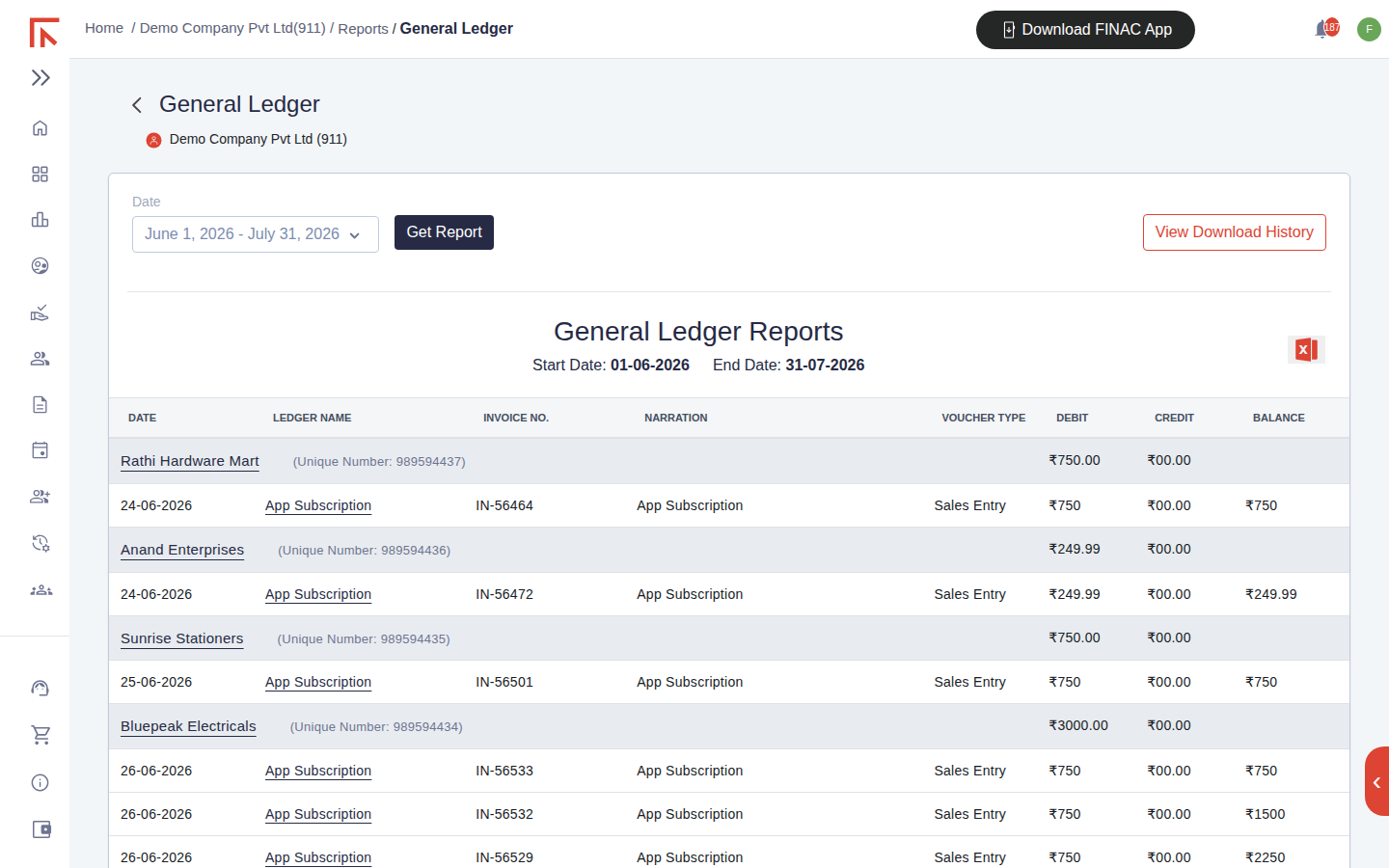The height and width of the screenshot is (868, 1389).
Task: Click the CREDIT column header
Action: (1174, 418)
